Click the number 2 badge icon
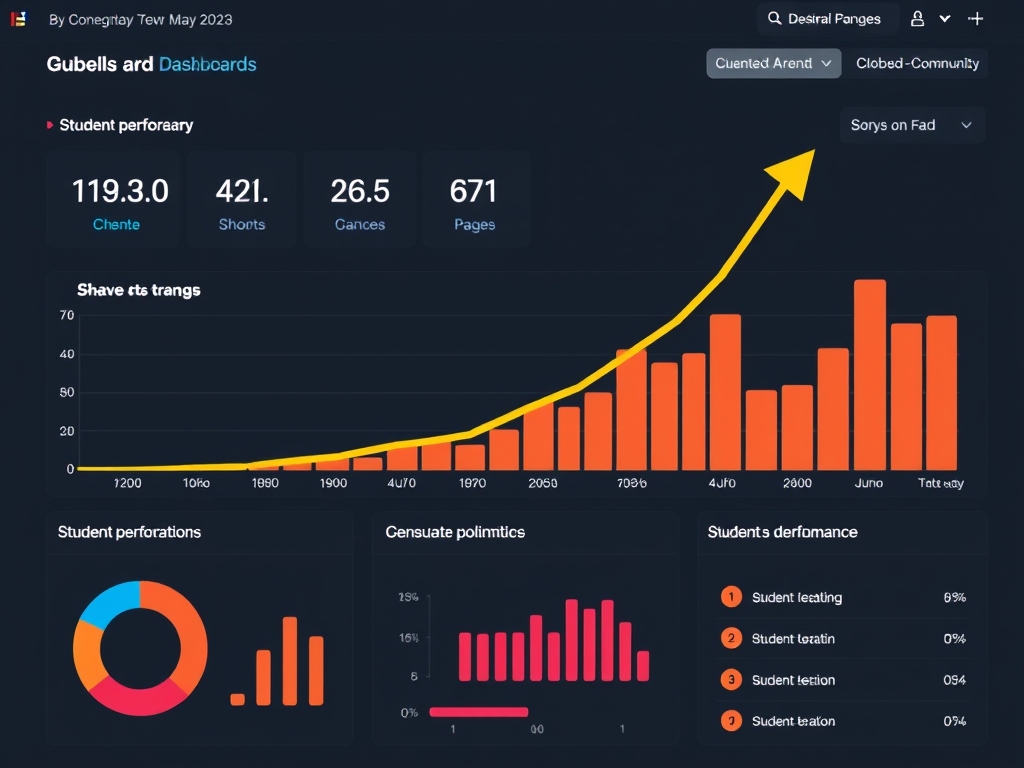 731,638
